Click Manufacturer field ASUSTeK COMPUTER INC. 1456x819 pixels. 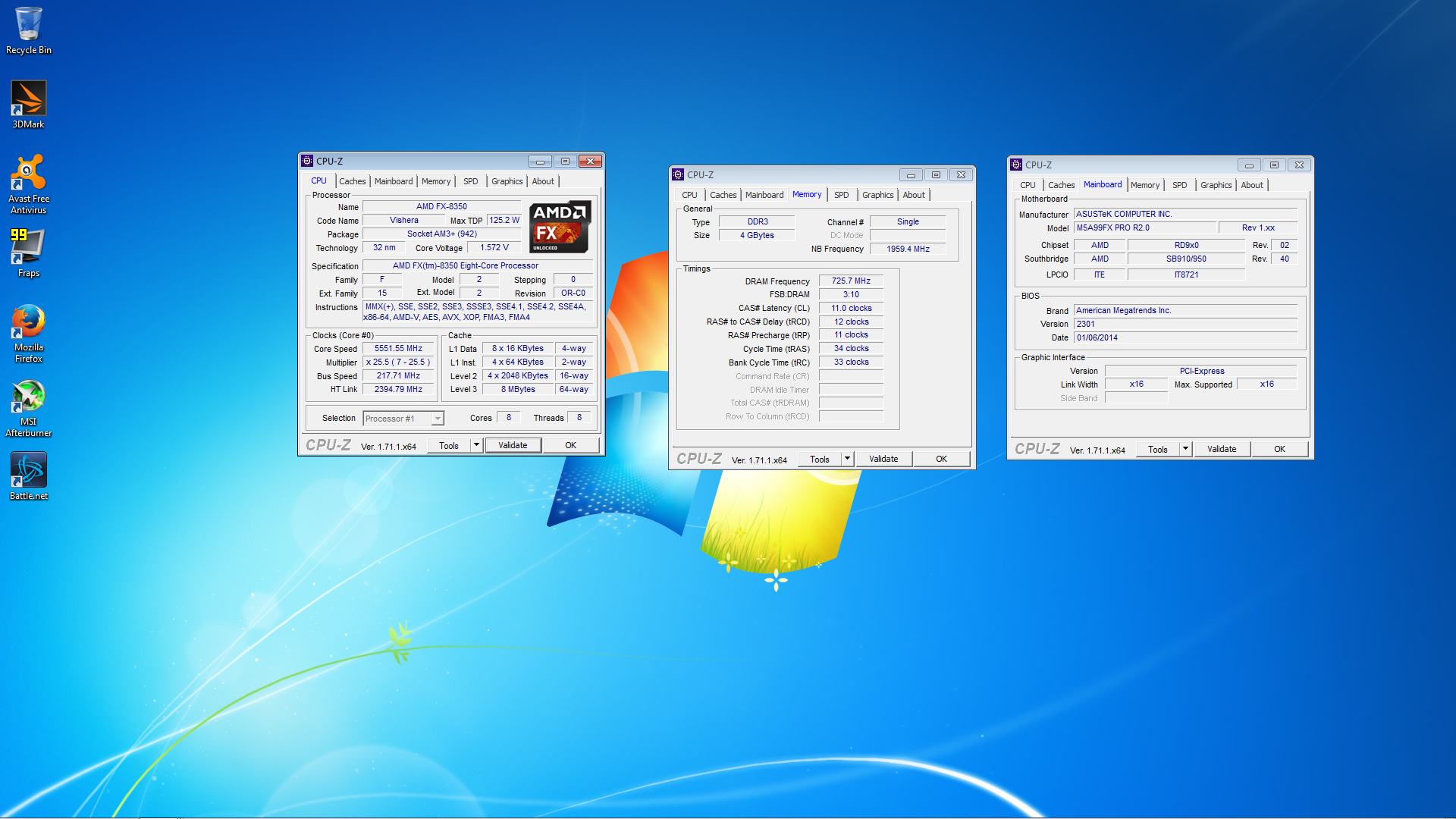click(x=1185, y=214)
